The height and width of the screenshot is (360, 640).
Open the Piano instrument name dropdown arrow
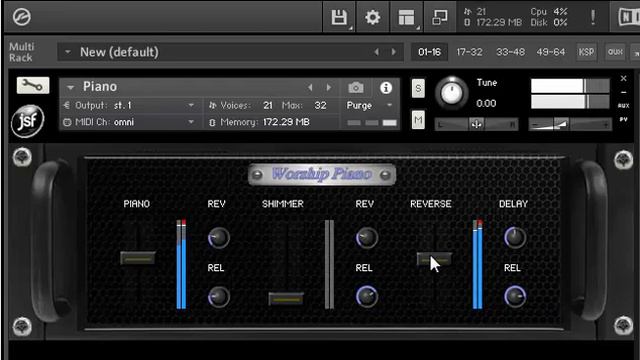coord(70,87)
